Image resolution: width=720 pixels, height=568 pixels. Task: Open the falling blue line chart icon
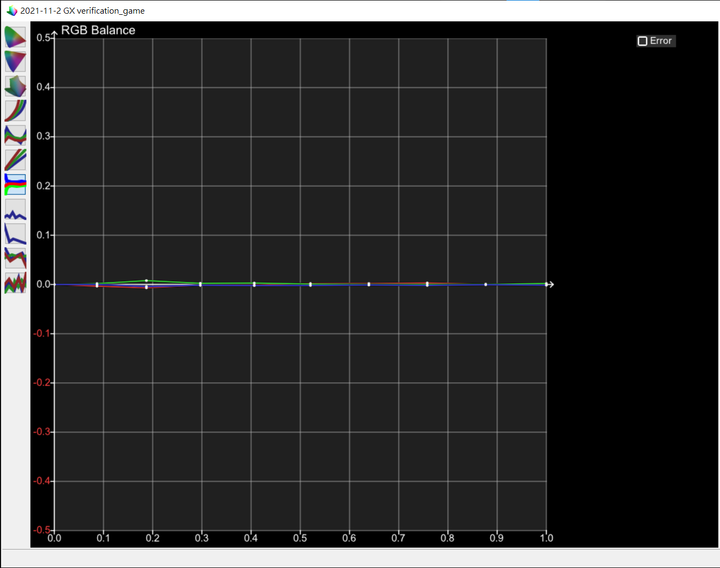pos(15,233)
